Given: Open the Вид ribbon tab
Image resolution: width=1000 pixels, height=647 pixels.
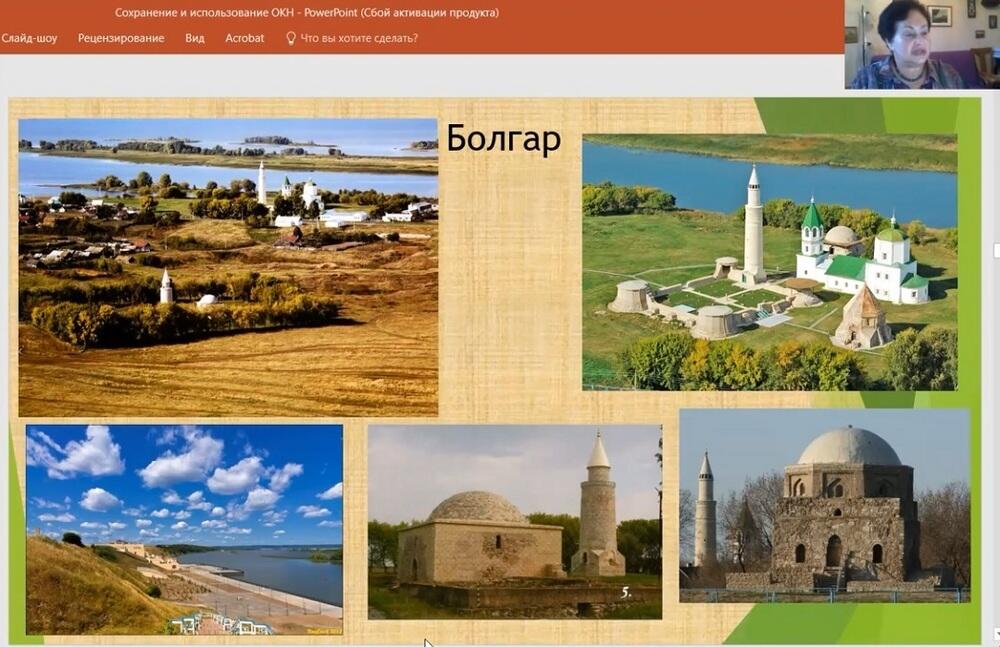Looking at the screenshot, I should point(195,38).
